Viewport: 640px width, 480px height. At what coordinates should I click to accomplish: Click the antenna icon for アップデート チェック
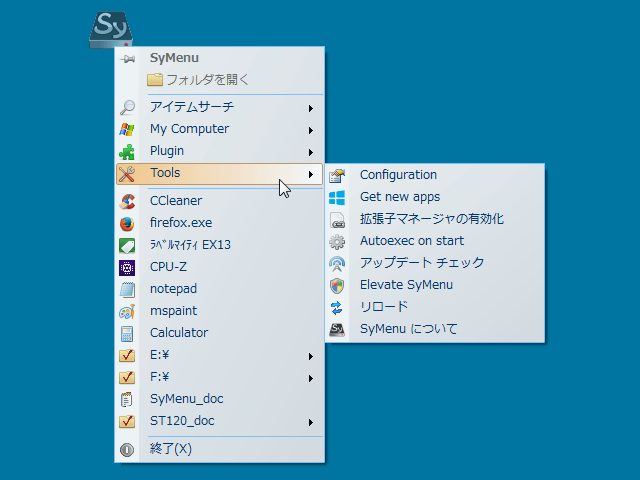(337, 264)
